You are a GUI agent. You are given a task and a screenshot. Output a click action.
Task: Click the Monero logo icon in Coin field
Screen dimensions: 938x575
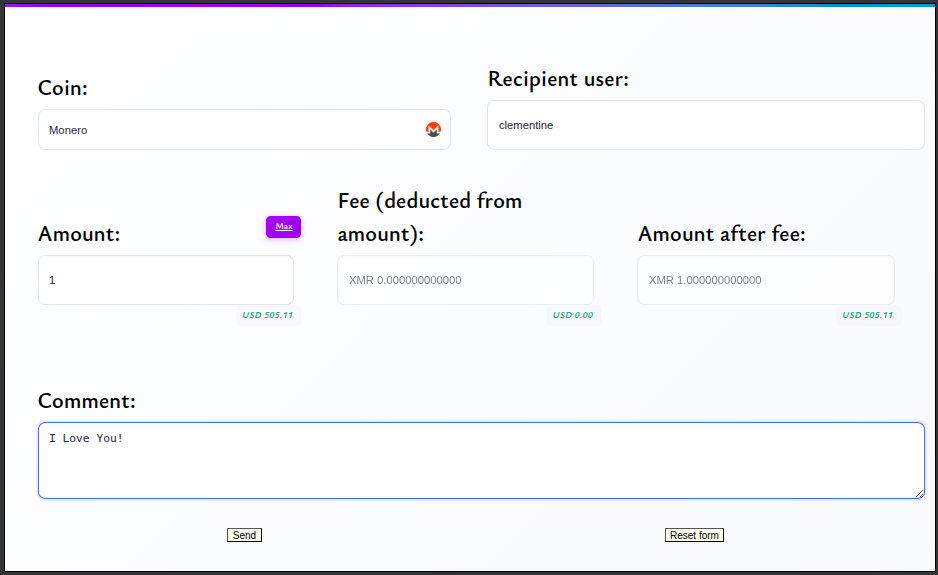point(433,129)
